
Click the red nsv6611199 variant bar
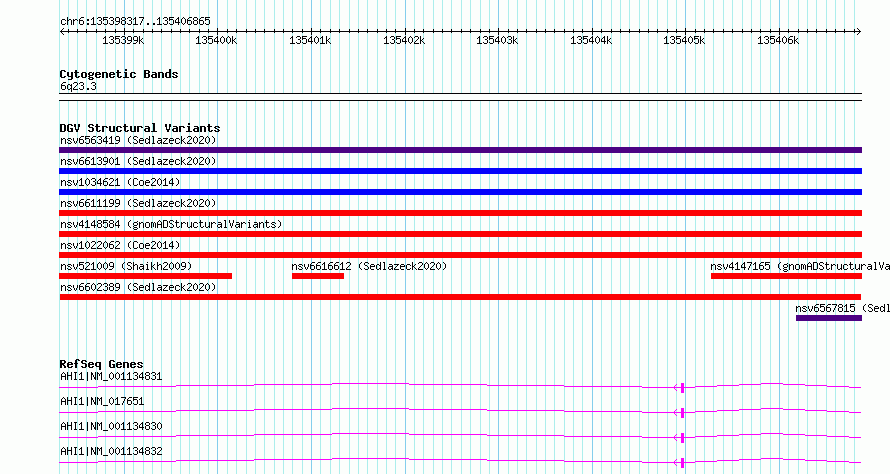click(460, 213)
